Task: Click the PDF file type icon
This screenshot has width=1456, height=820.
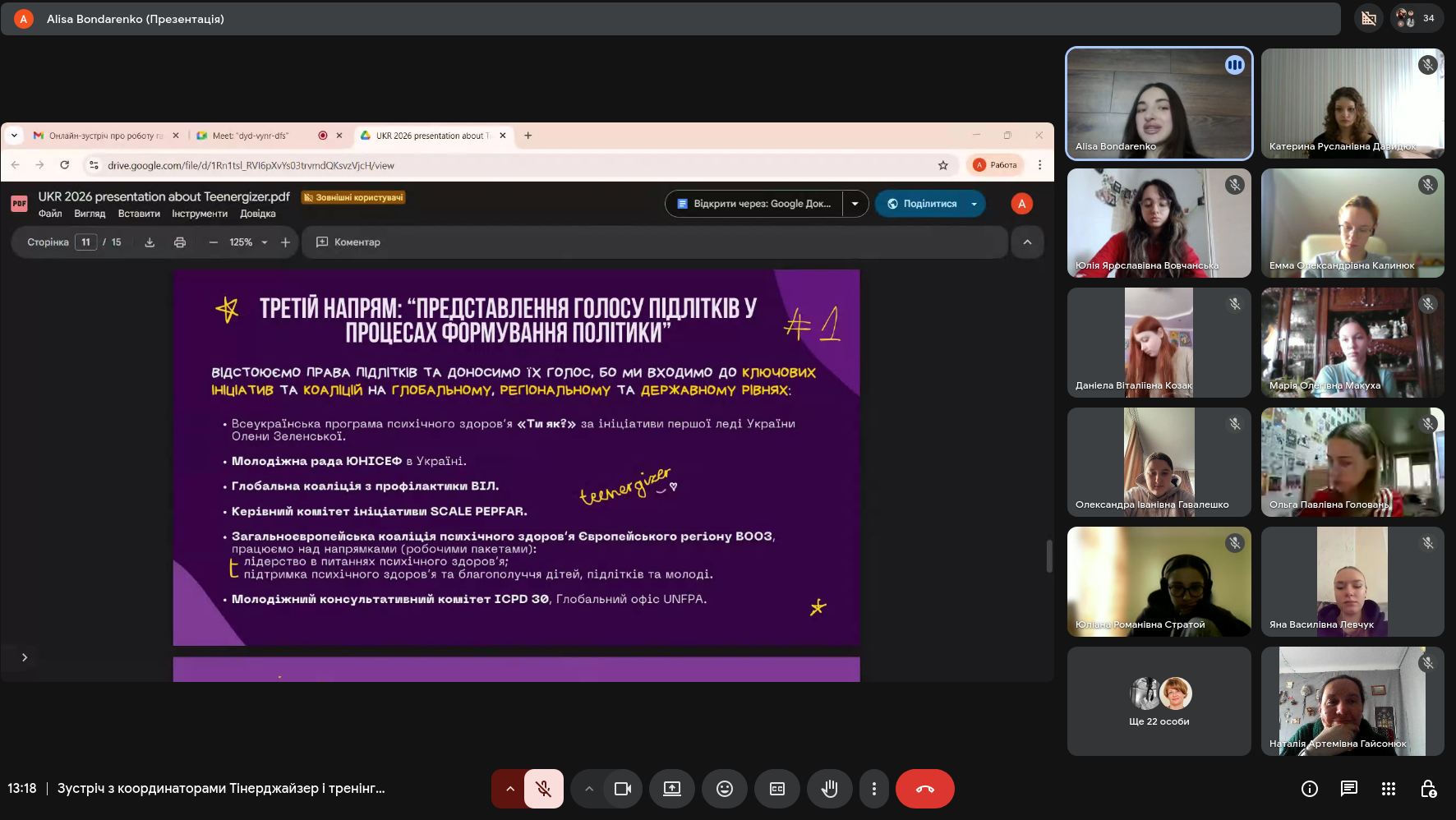Action: (19, 204)
